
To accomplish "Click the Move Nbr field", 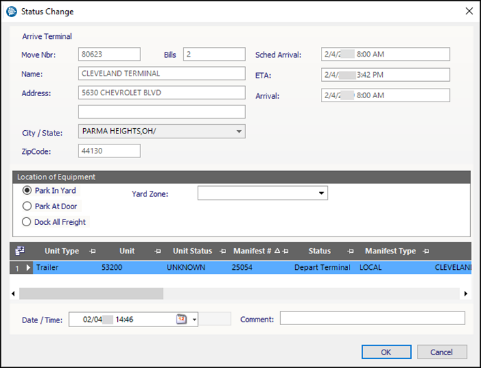I will point(109,54).
